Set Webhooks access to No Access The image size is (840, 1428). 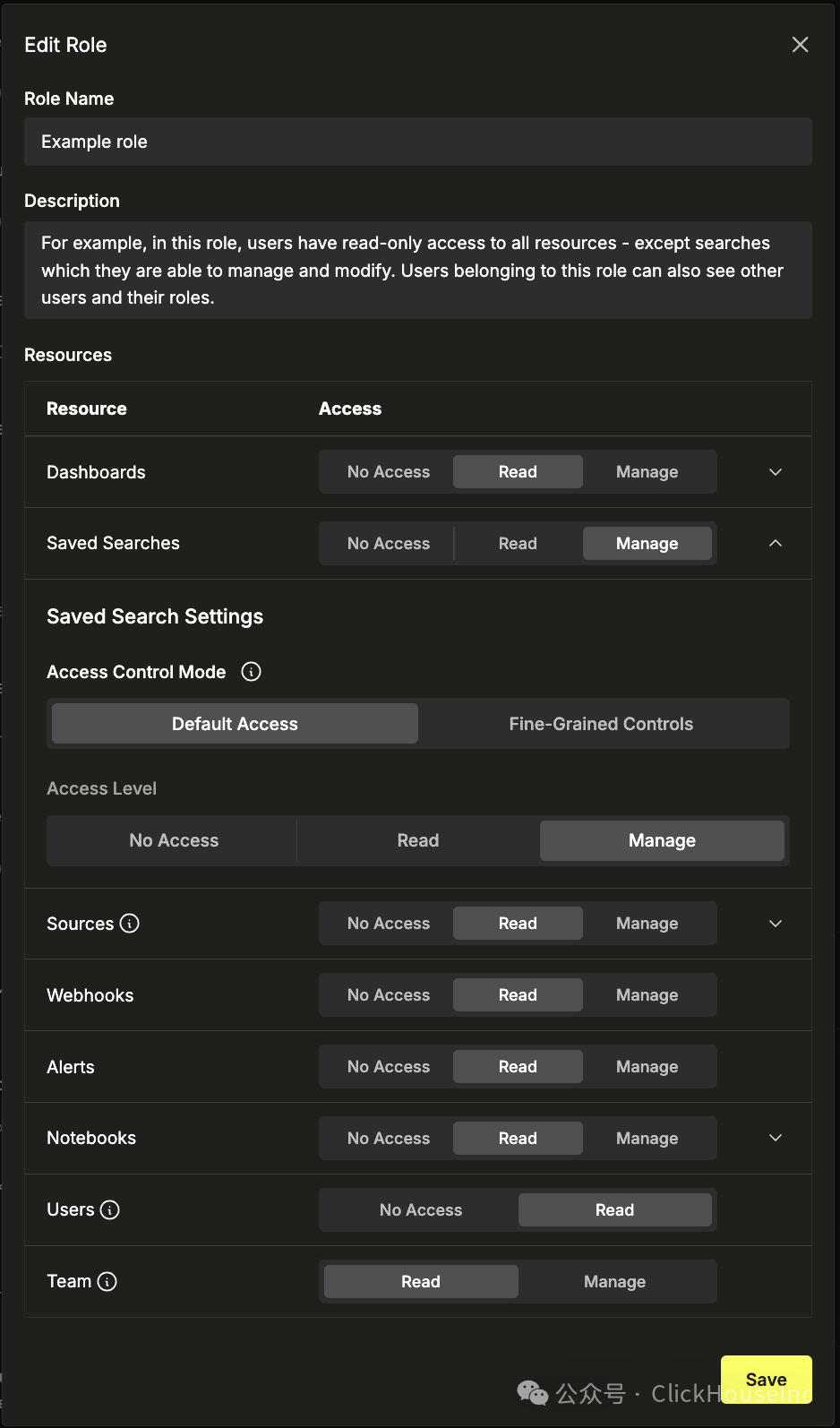pos(389,995)
